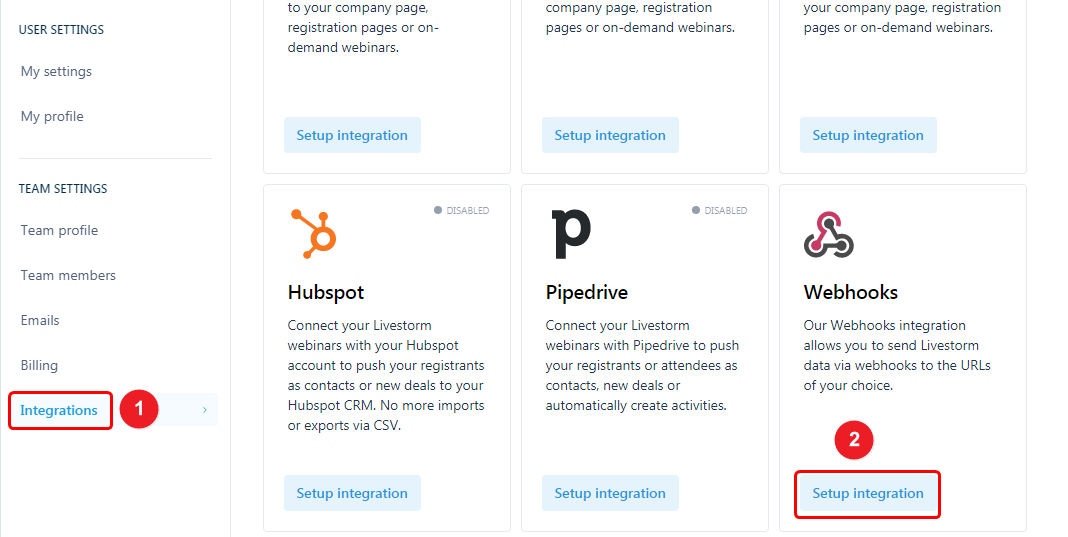Viewport: 1068px width, 537px height.
Task: Select Emails in team settings
Action: tap(40, 320)
